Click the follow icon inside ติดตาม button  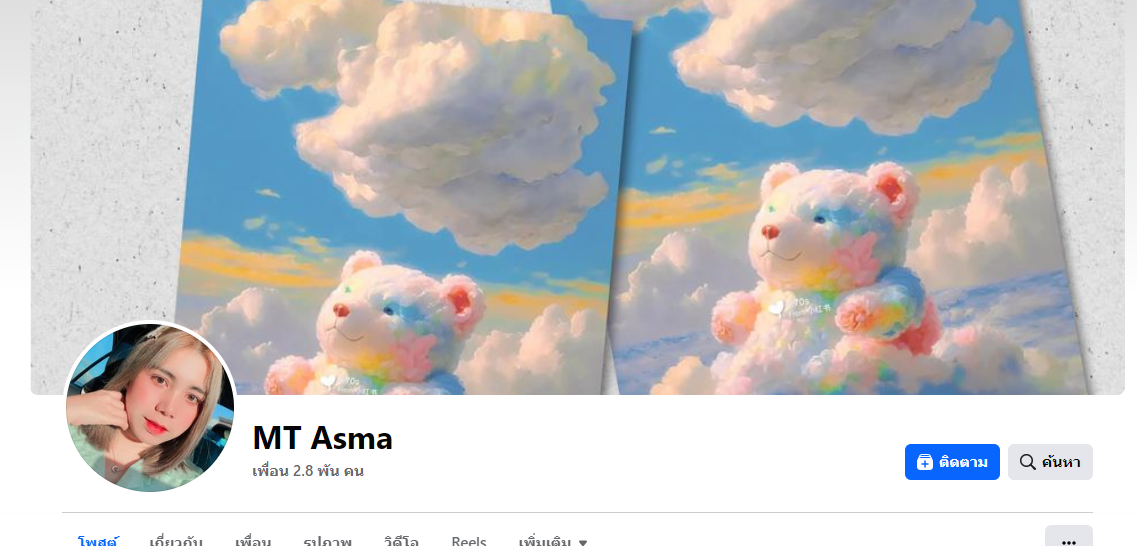[x=925, y=462]
